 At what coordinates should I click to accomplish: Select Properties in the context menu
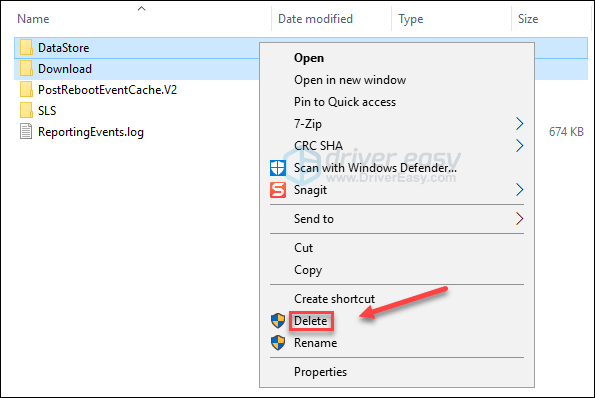pos(320,372)
